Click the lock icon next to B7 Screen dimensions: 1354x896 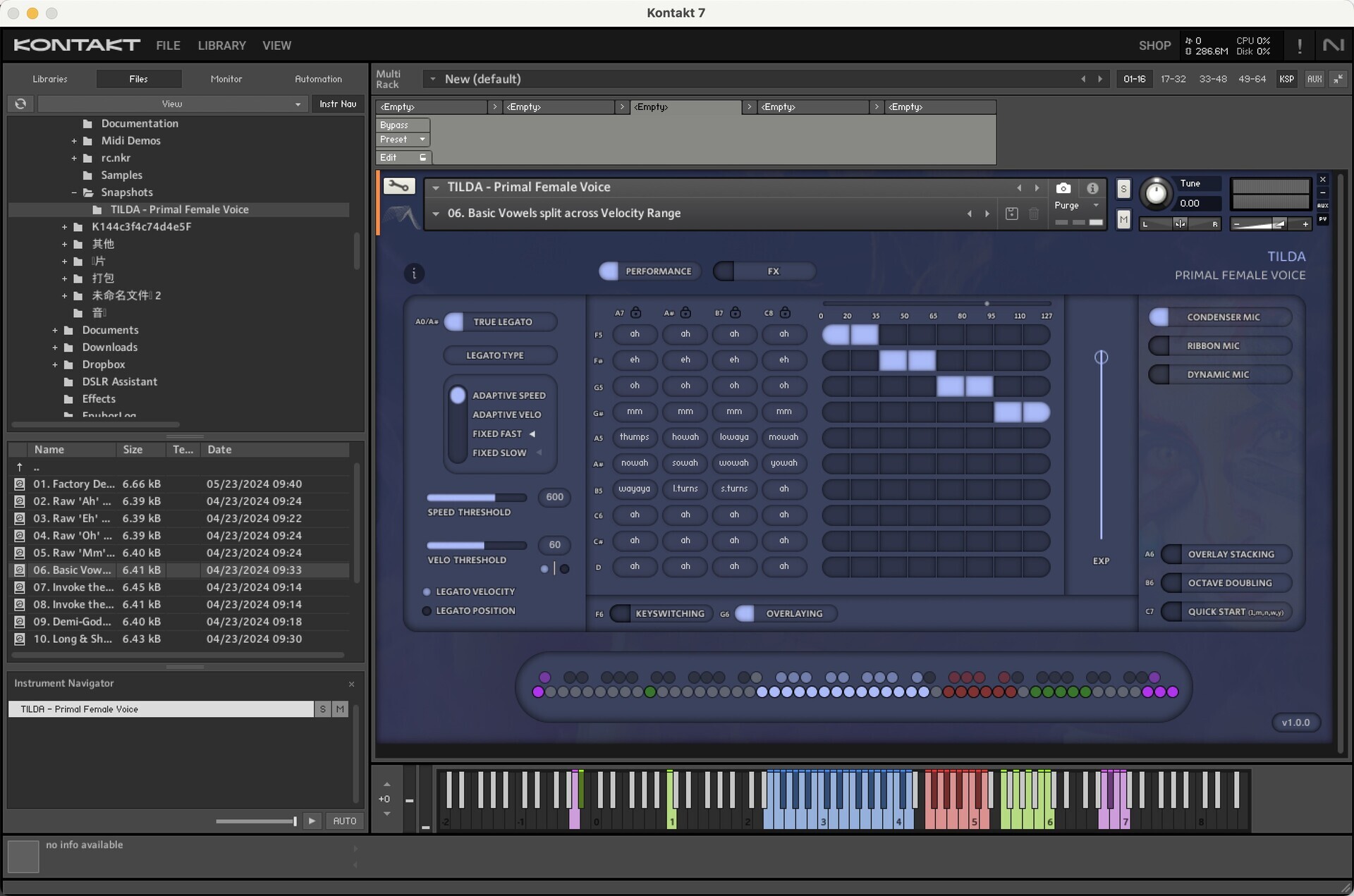pyautogui.click(x=736, y=312)
